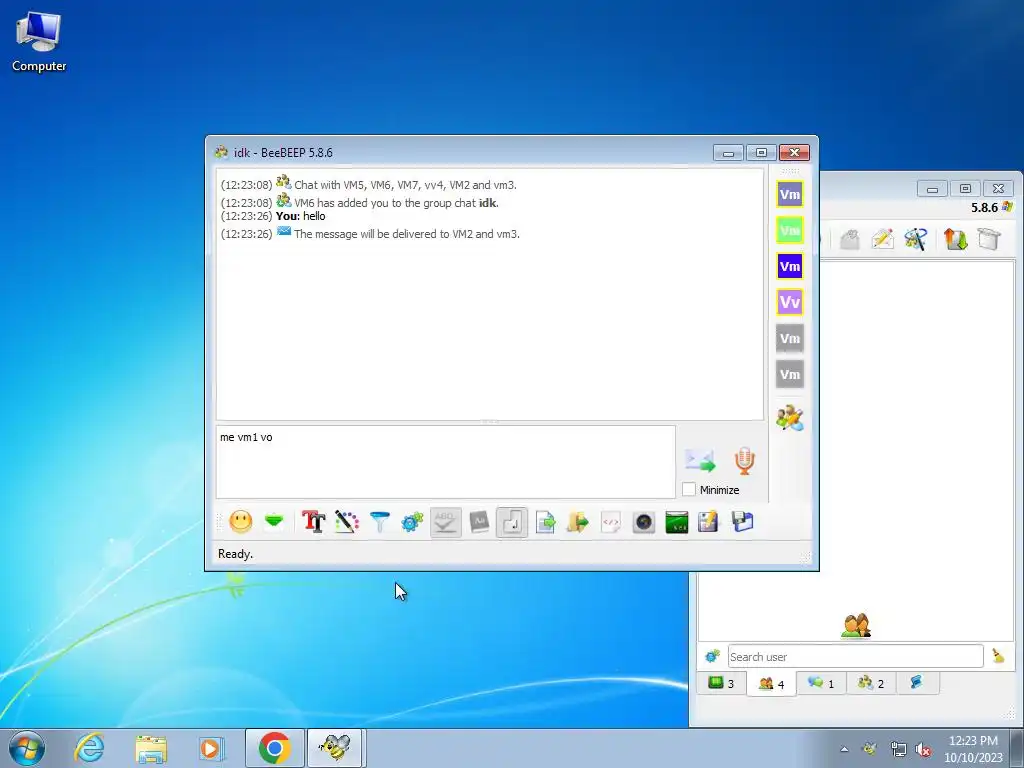
Task: Send a file using document arrow icon
Action: pyautogui.click(x=545, y=522)
